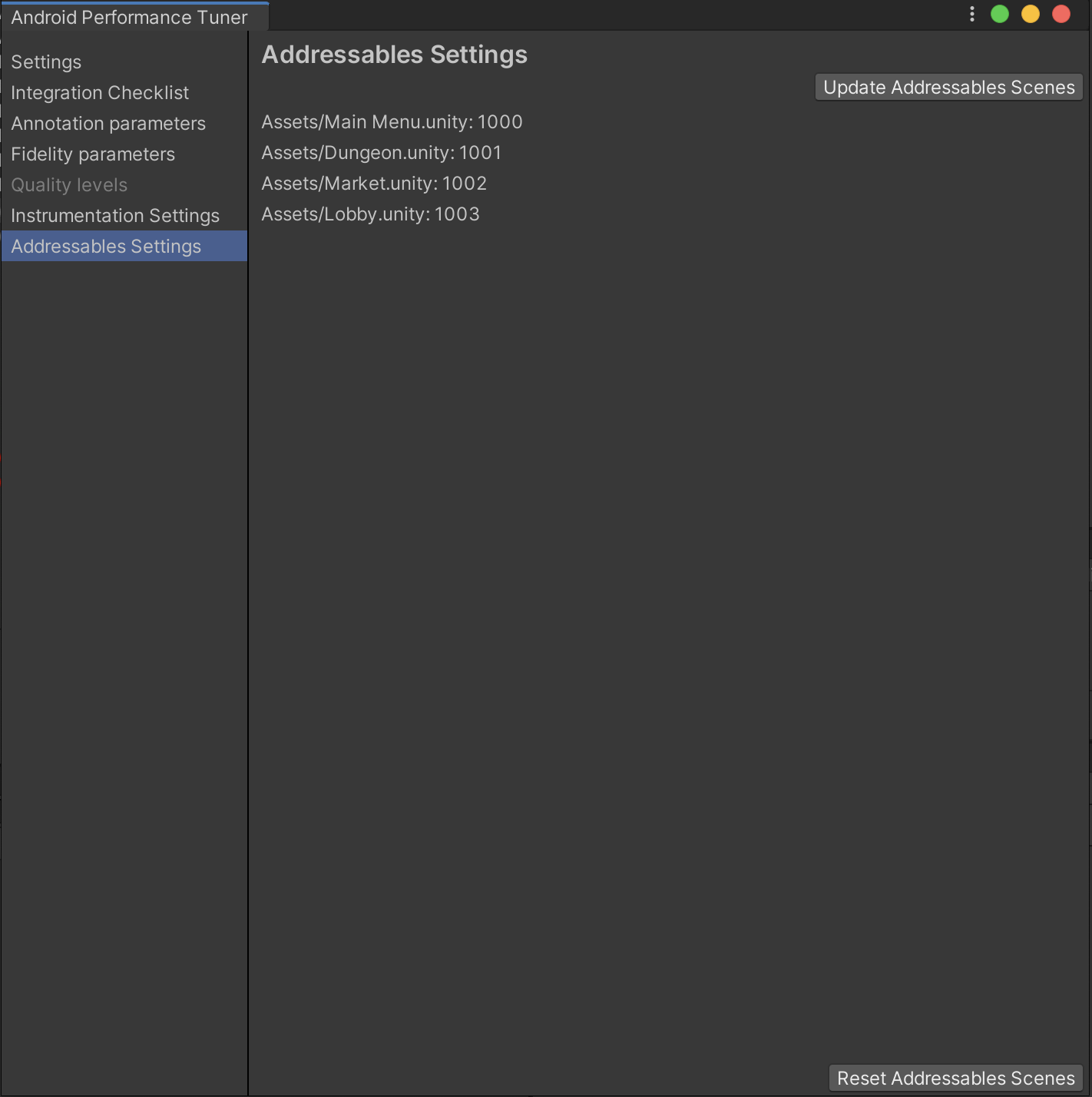
Task: Select the Assets/Dungeon.unity scene entry
Action: coord(381,153)
